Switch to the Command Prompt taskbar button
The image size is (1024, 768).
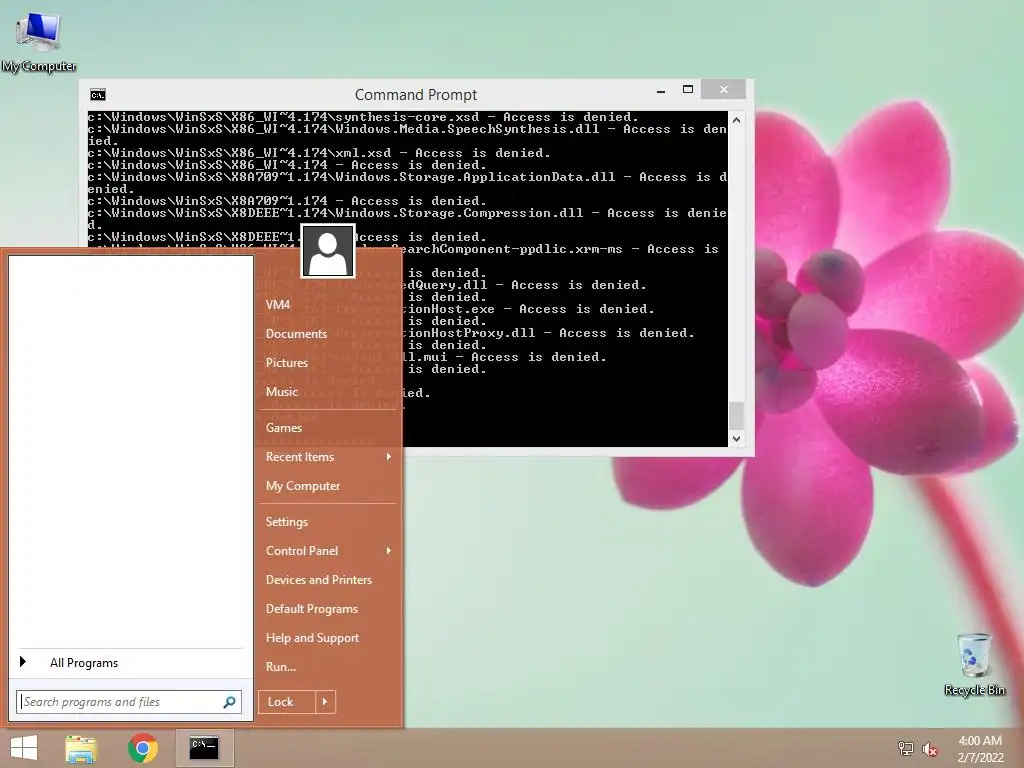(204, 748)
